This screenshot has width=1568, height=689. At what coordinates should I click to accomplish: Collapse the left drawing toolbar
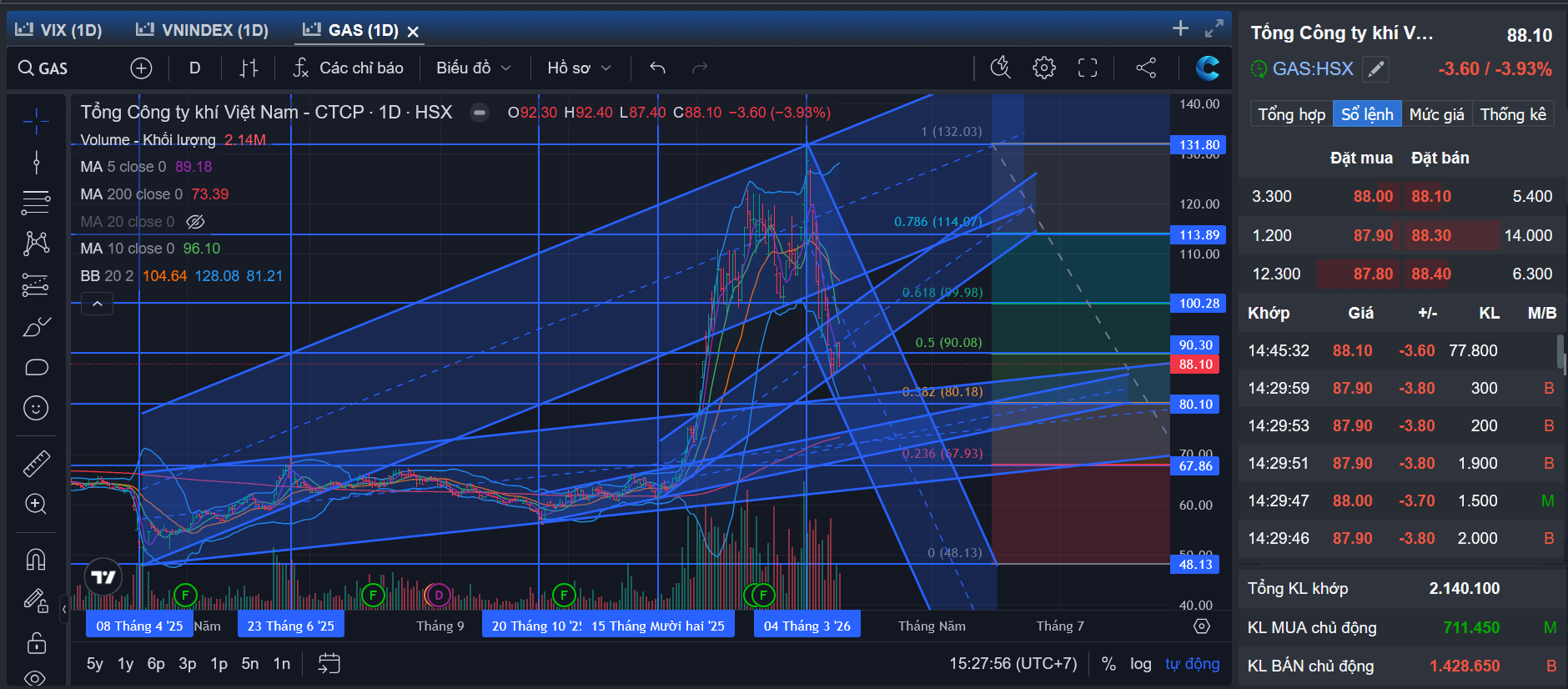coord(64,609)
